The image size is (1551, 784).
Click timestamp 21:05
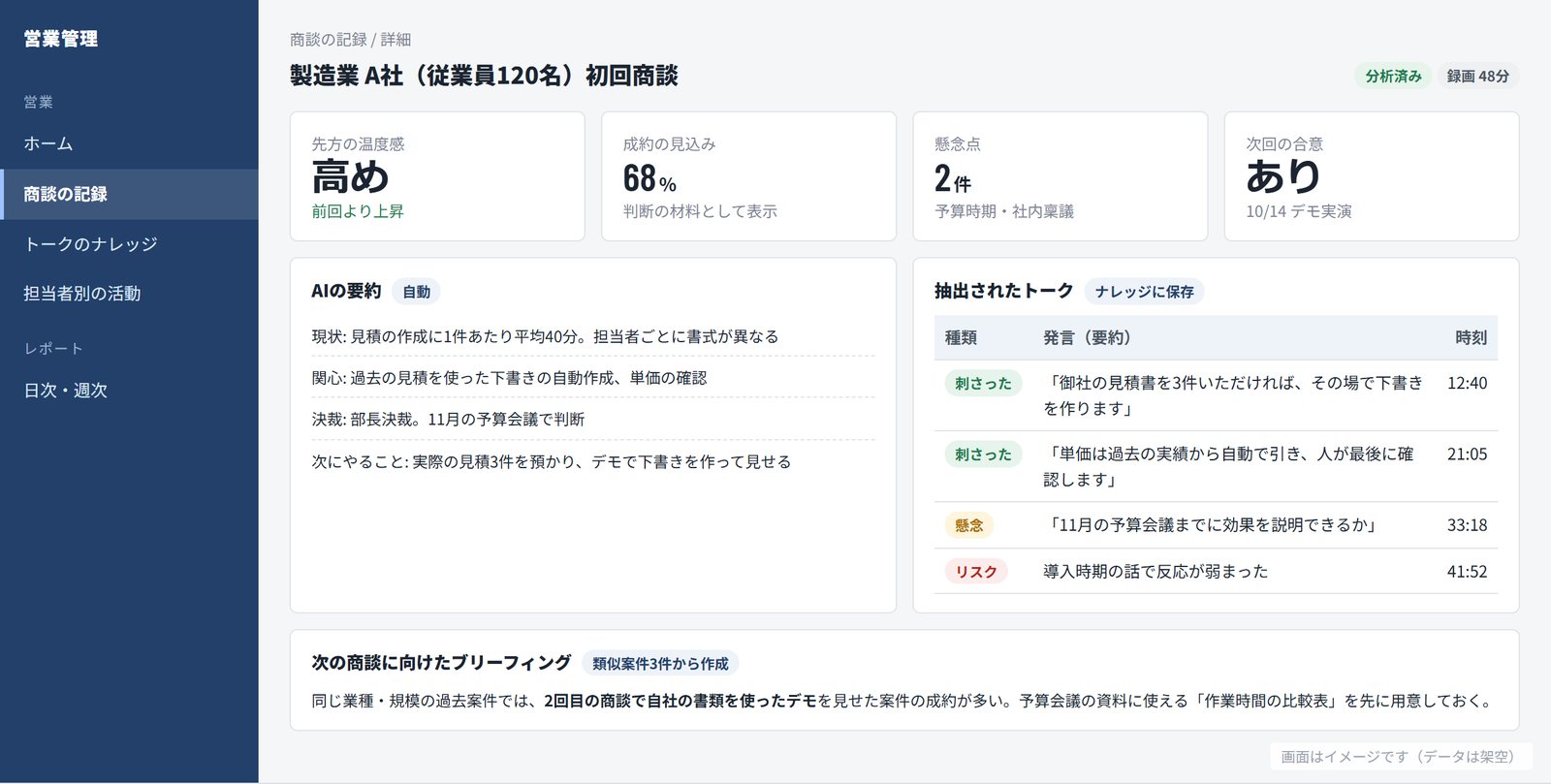(x=1467, y=455)
